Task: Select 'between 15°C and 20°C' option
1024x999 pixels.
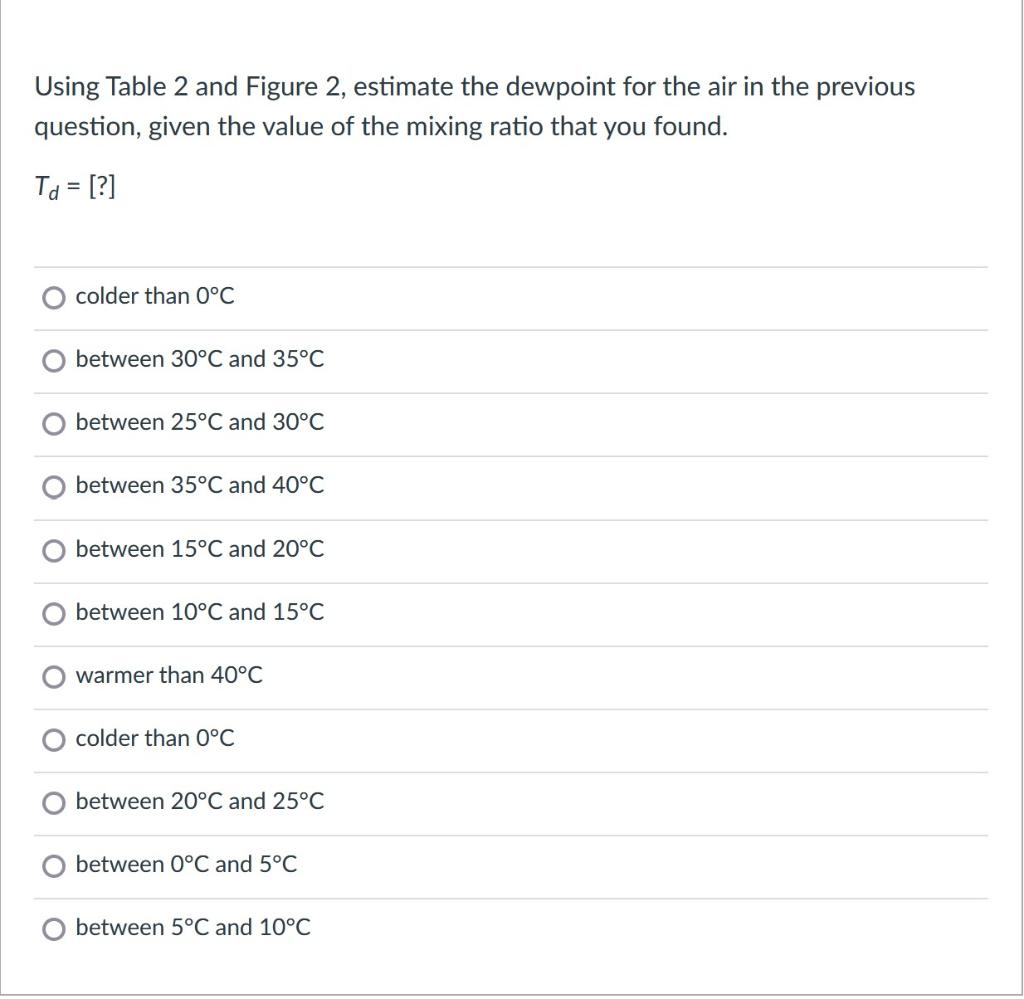Action: (53, 550)
